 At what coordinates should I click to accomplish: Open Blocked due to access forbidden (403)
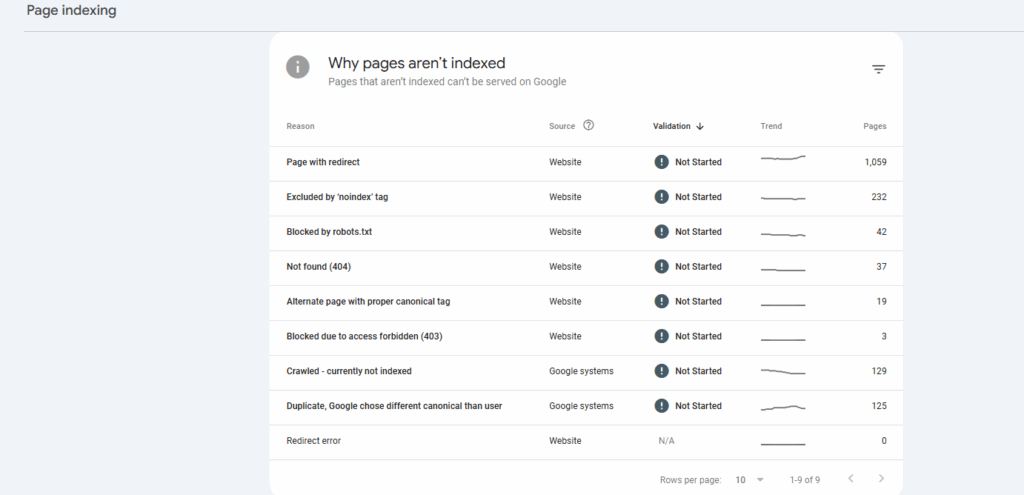coord(364,336)
